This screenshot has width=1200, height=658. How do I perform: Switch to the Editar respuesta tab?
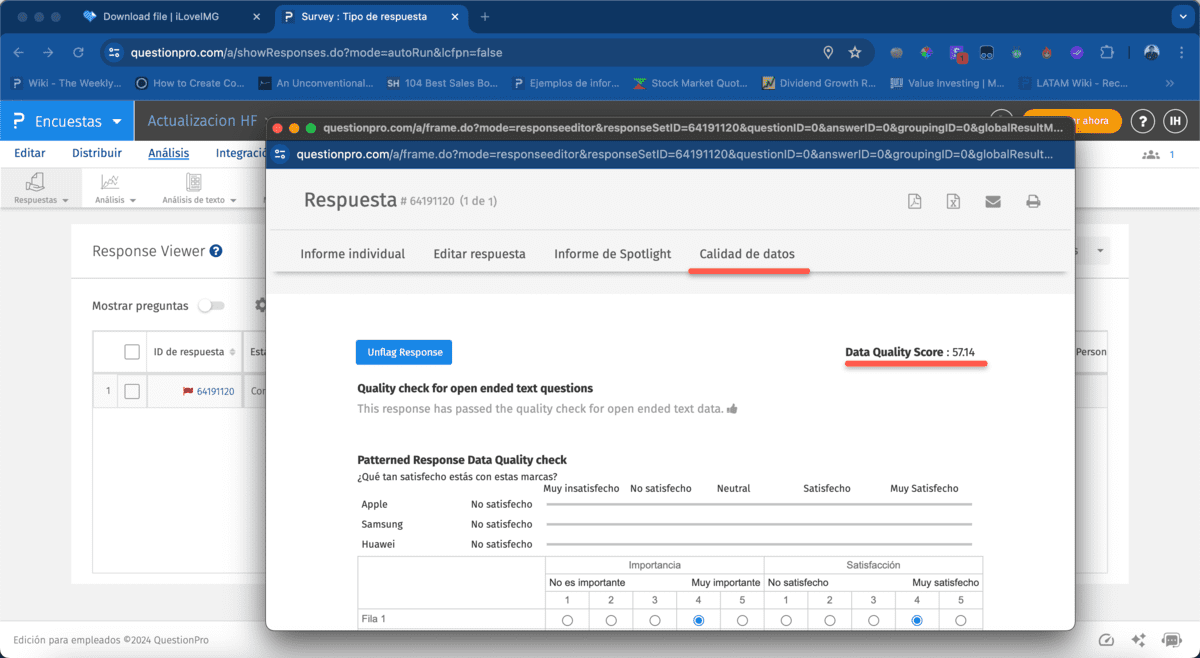(479, 254)
